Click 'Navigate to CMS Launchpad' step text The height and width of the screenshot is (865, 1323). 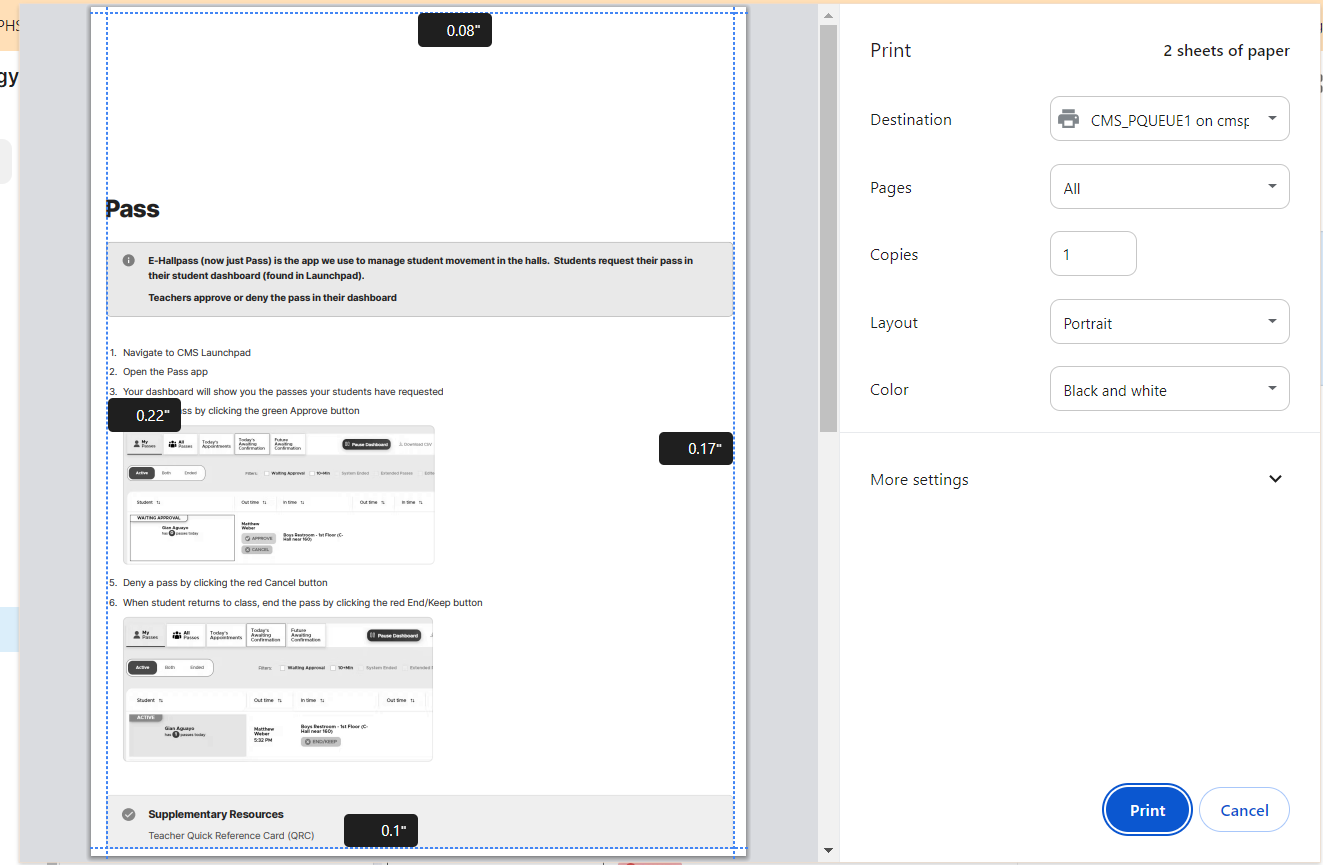[x=186, y=352]
